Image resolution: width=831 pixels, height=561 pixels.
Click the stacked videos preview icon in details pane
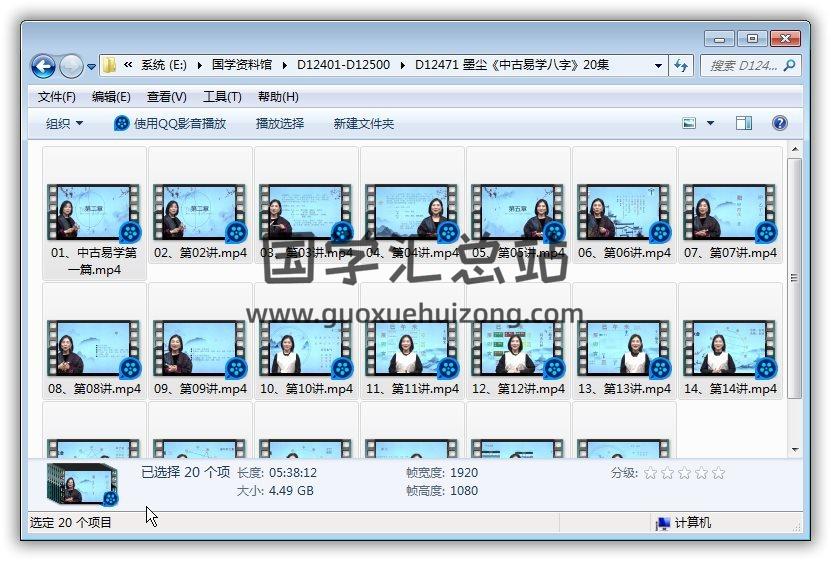point(82,484)
